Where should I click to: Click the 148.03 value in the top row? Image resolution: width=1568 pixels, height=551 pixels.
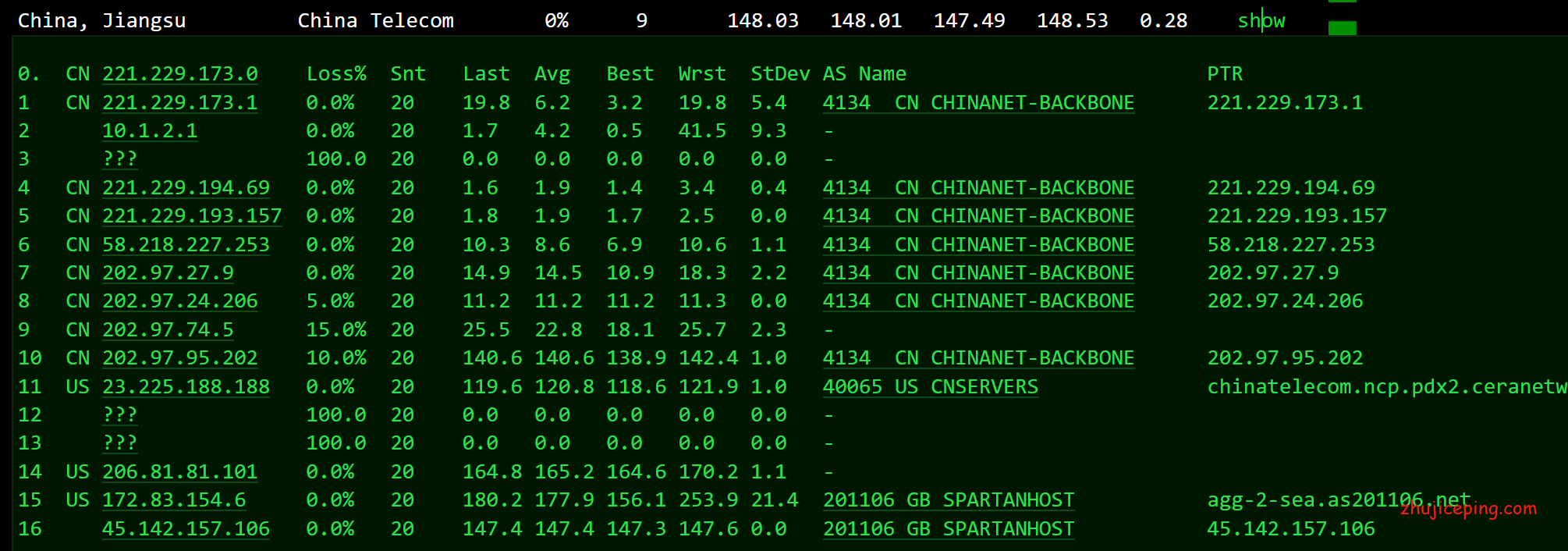[x=763, y=21]
